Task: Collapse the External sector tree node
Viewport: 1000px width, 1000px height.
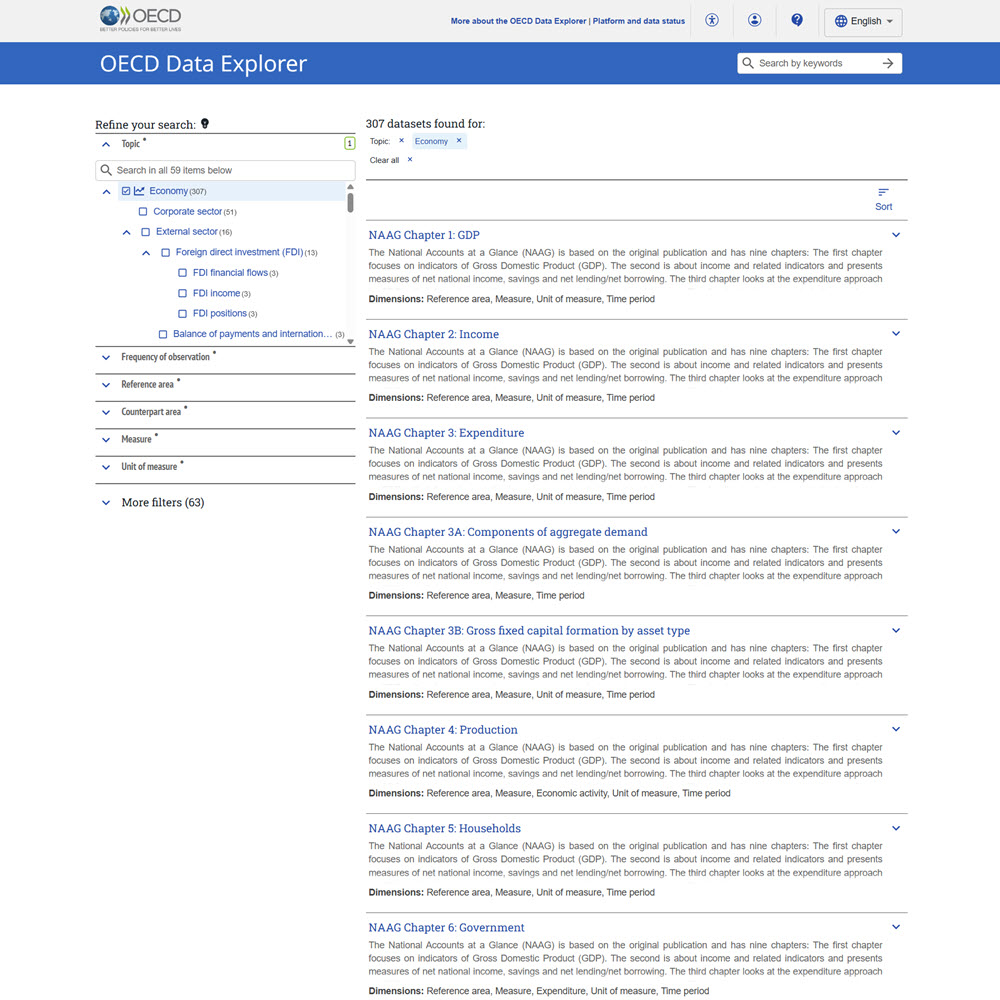Action: click(126, 232)
